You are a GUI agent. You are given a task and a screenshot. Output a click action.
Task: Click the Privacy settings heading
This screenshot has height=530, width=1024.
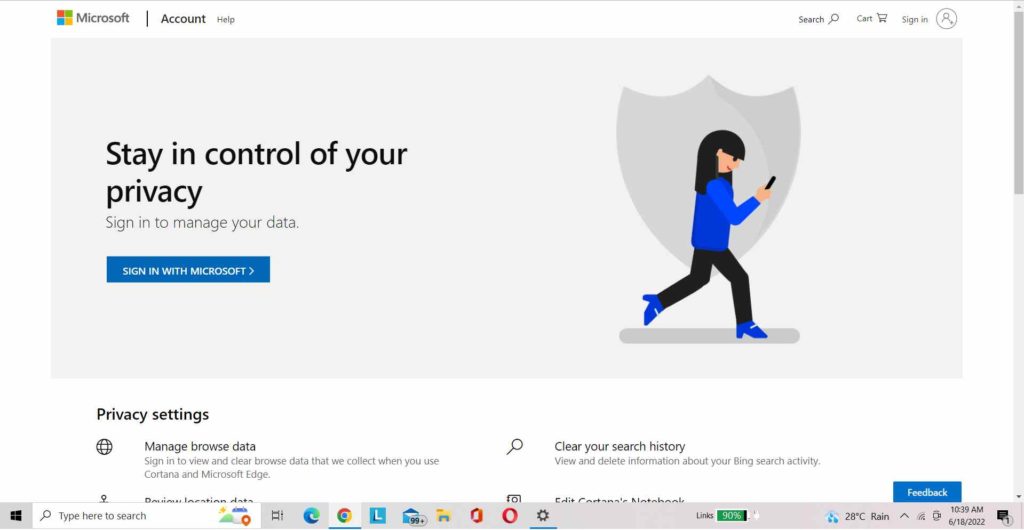(x=153, y=414)
